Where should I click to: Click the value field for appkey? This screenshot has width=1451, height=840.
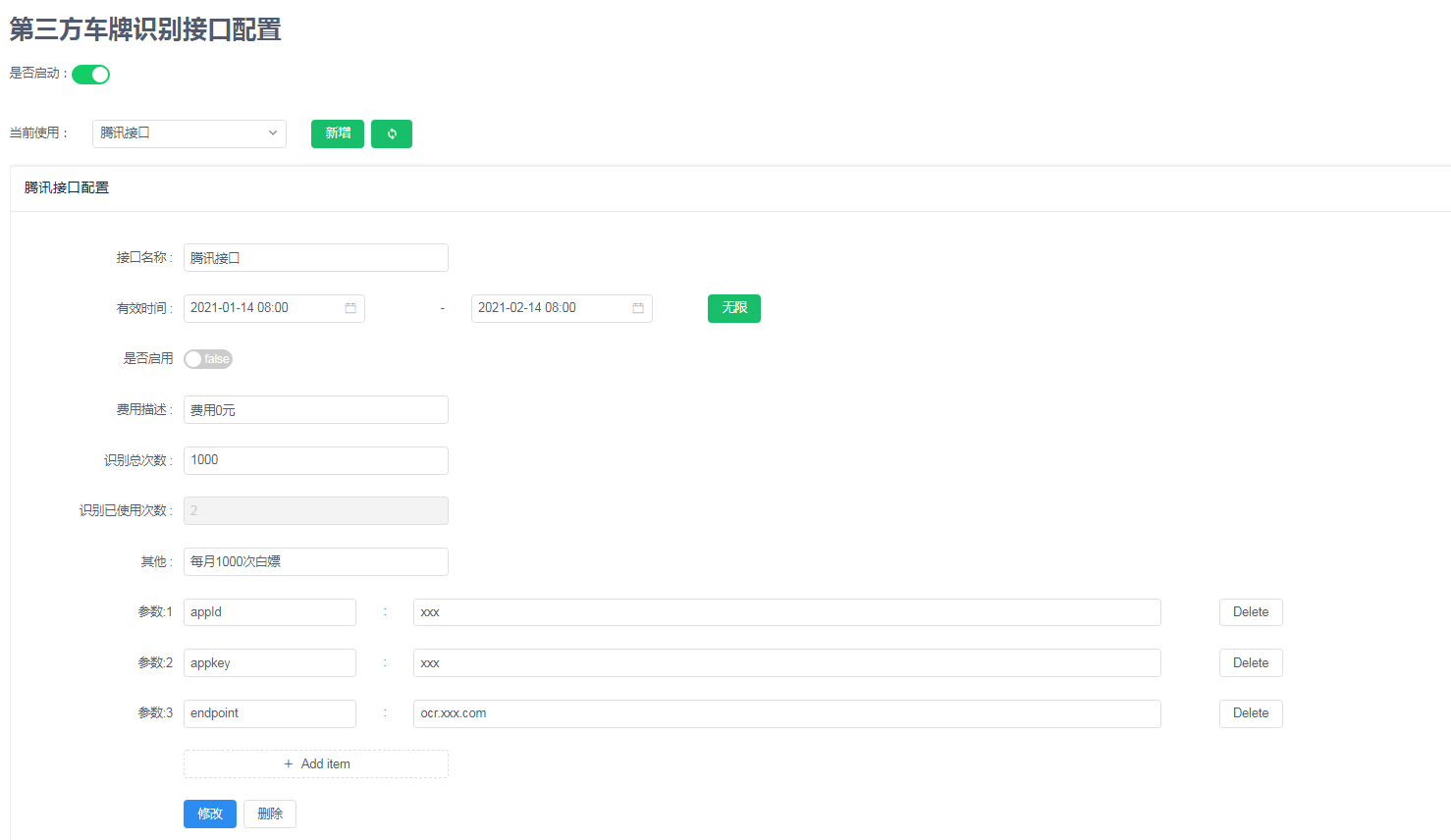point(787,663)
